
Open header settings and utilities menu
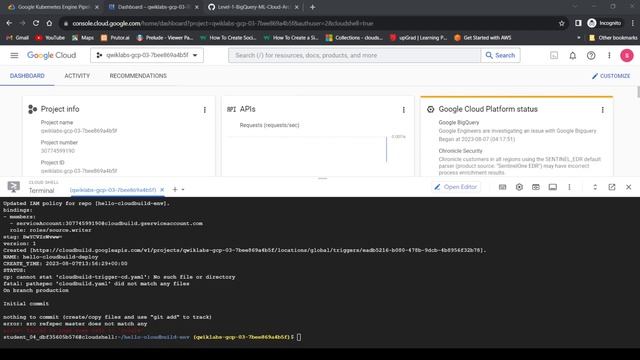(609, 55)
